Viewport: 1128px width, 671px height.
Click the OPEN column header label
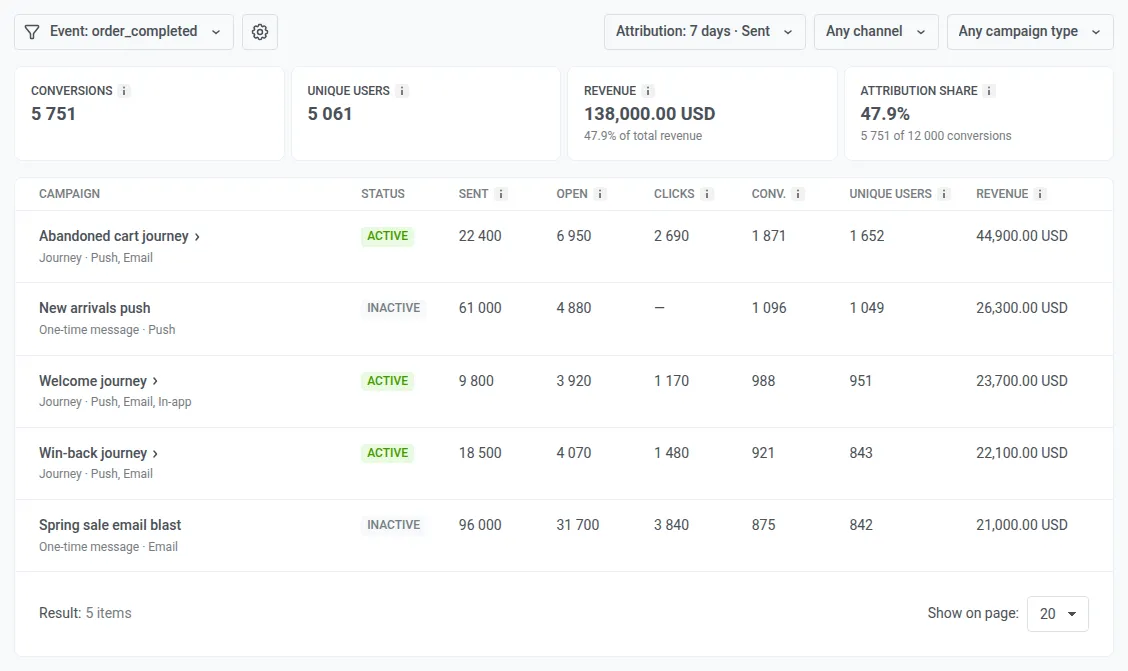pos(572,193)
